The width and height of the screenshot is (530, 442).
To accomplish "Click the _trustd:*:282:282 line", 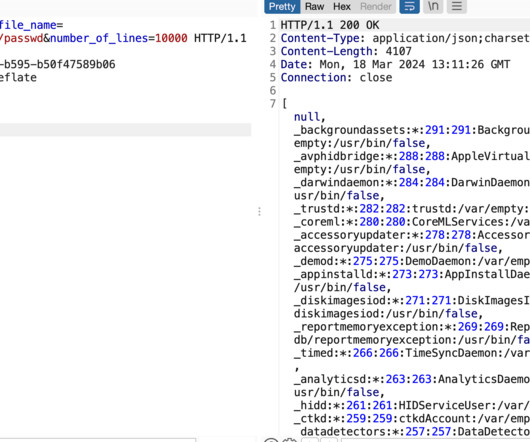I will [412, 209].
